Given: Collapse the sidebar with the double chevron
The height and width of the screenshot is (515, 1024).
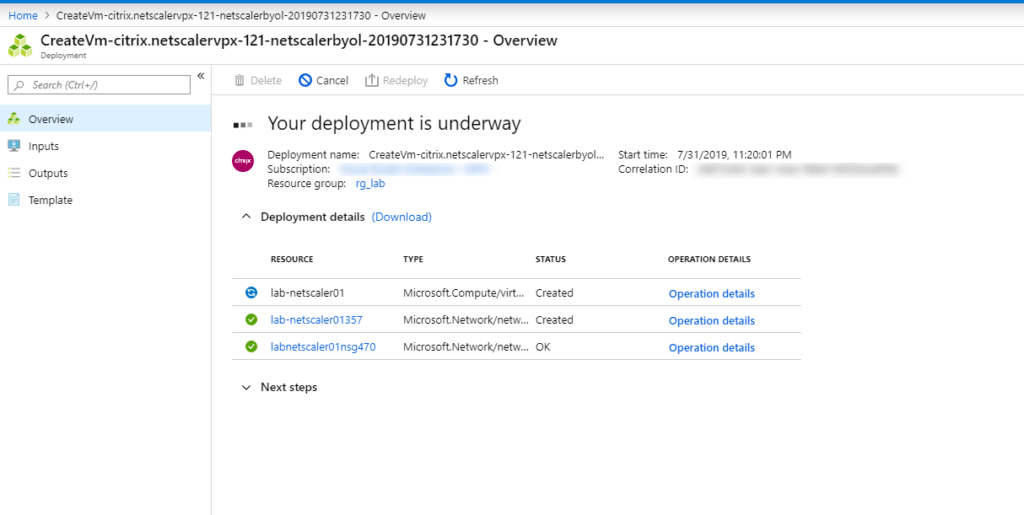Looking at the screenshot, I should 200,76.
